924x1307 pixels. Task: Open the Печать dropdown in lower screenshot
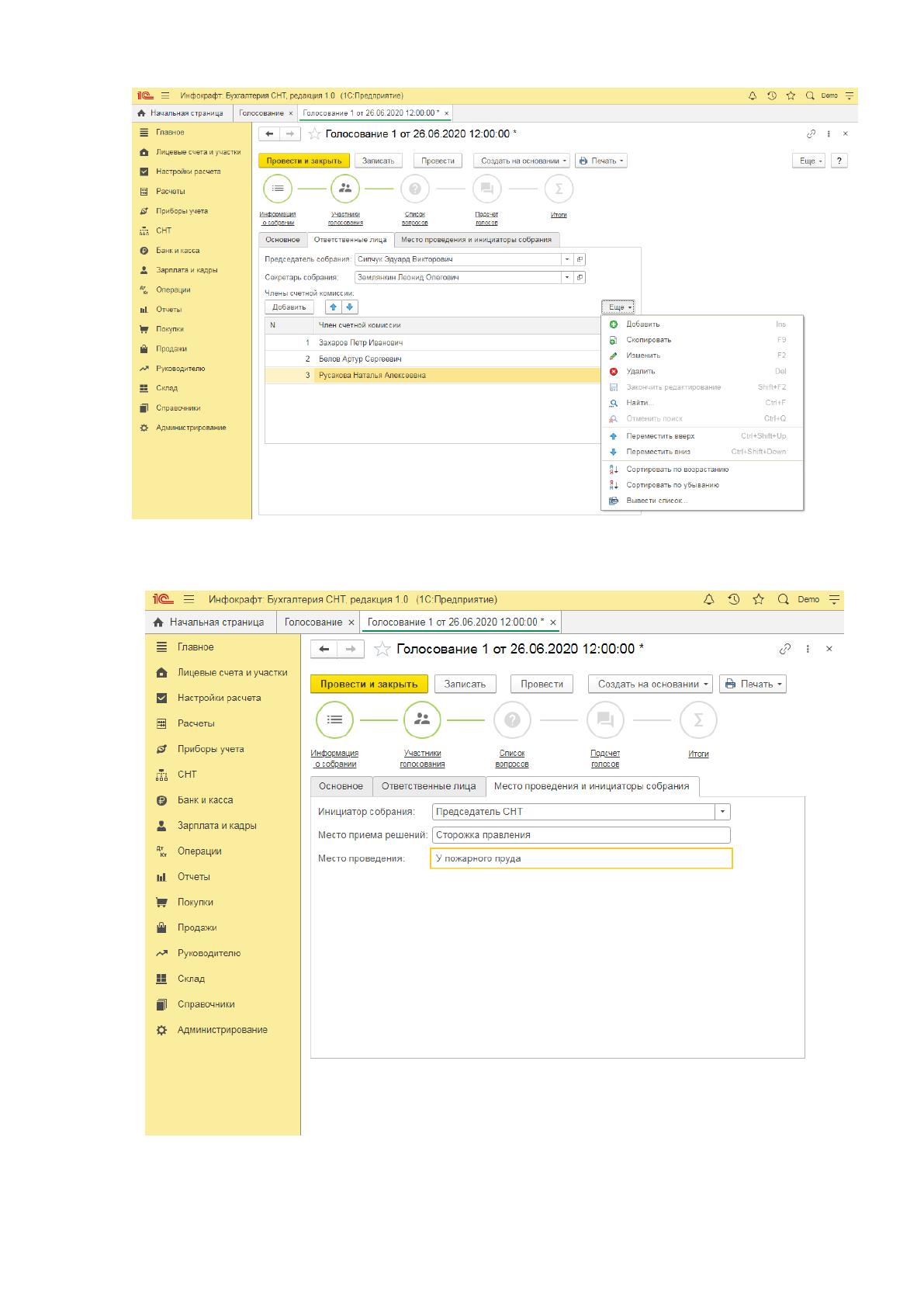pyautogui.click(x=753, y=684)
